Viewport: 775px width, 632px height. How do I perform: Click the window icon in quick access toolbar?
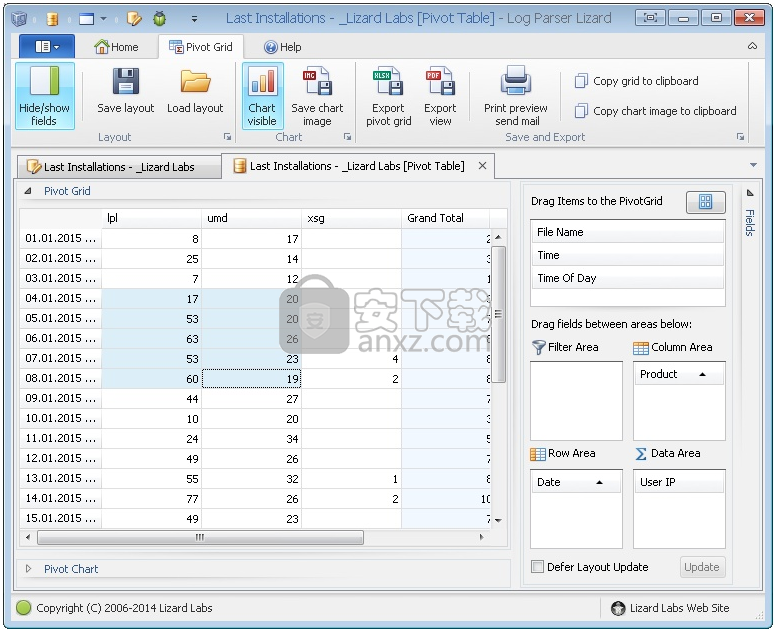pyautogui.click(x=86, y=19)
